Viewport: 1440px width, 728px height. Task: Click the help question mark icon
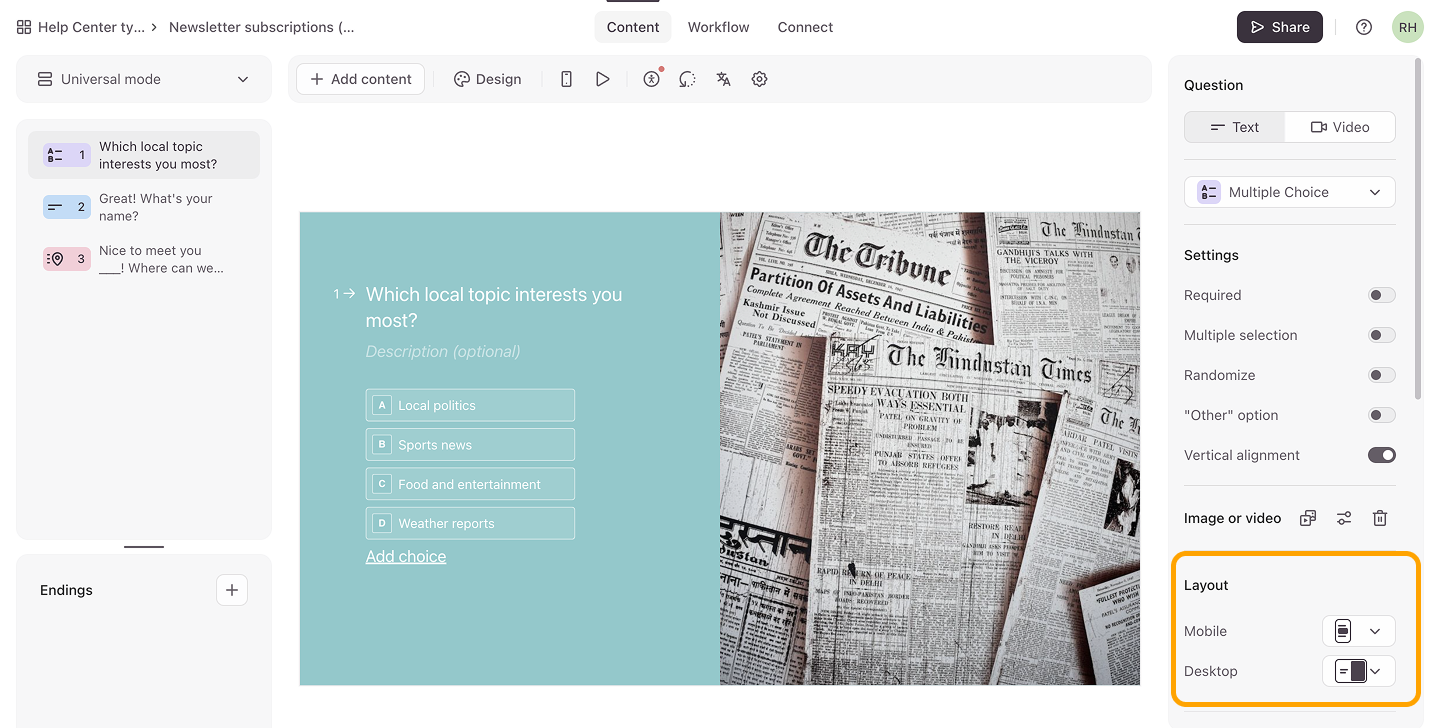[1364, 27]
